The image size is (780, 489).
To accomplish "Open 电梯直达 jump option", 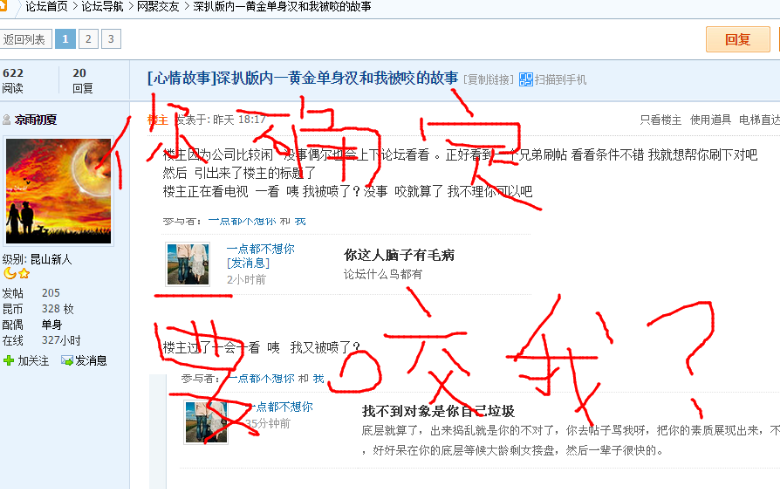I will (x=759, y=119).
